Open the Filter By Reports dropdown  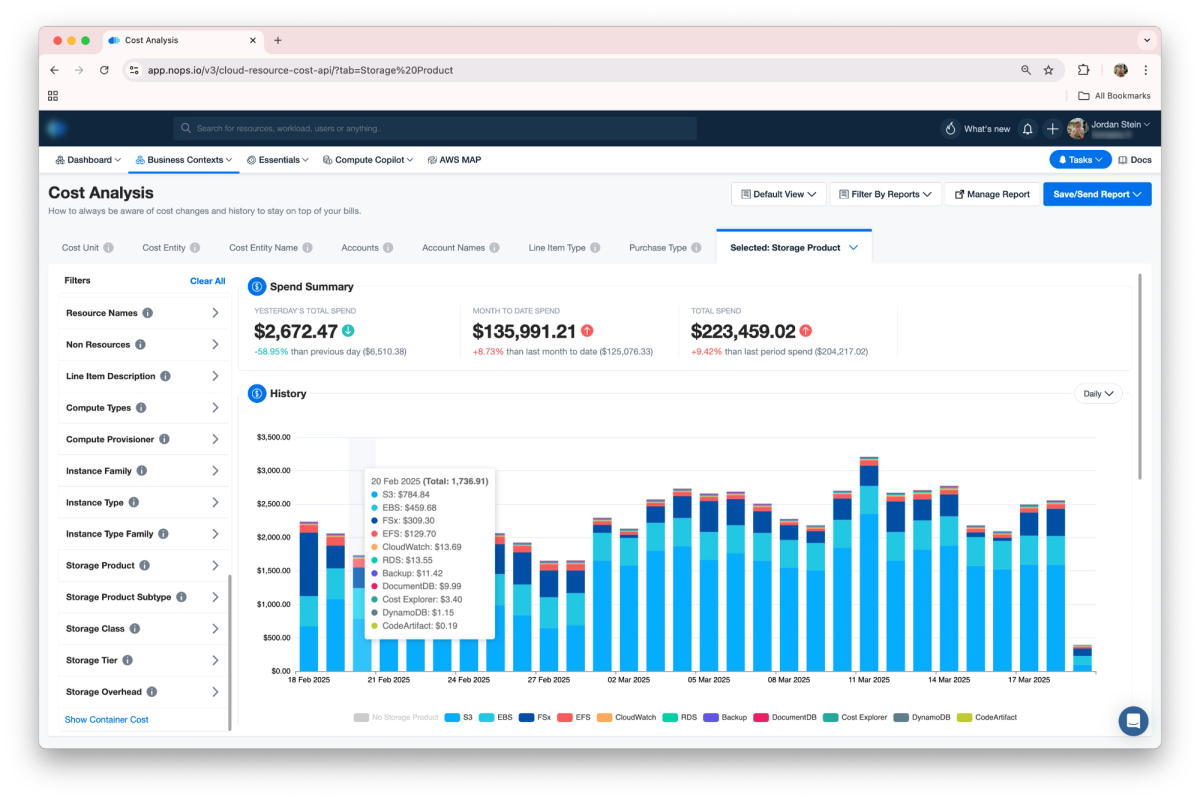tap(885, 194)
